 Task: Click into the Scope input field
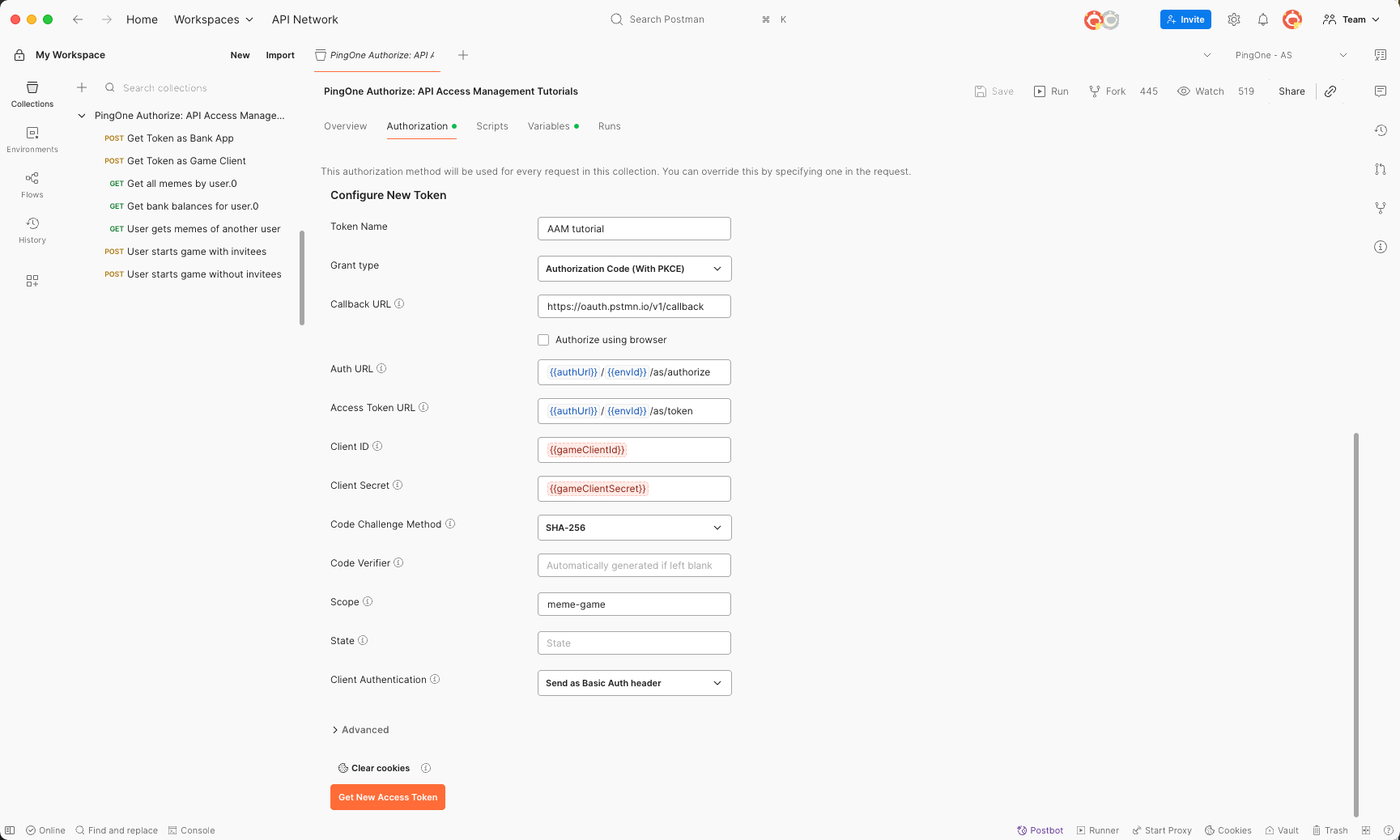tap(634, 605)
